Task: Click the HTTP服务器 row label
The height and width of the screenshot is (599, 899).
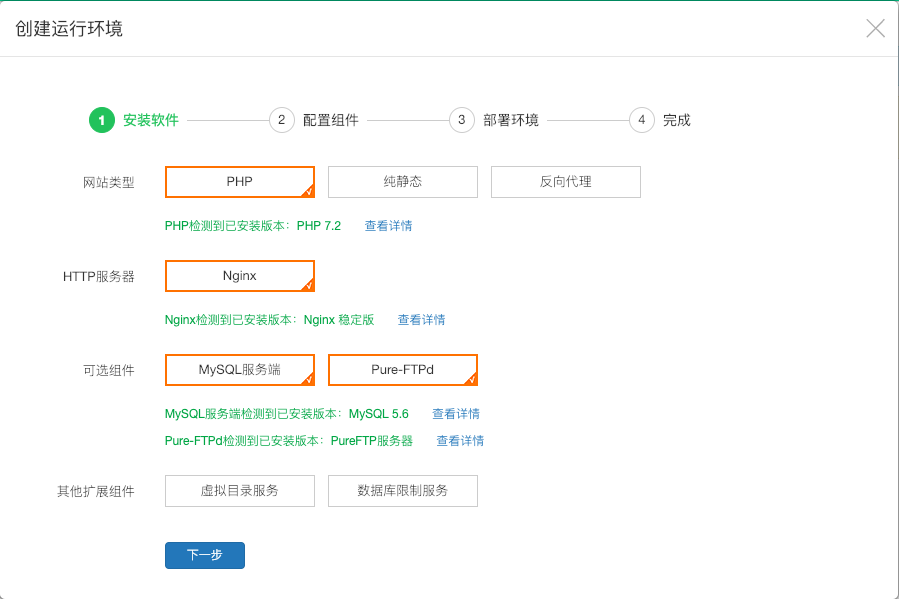Action: click(x=99, y=277)
